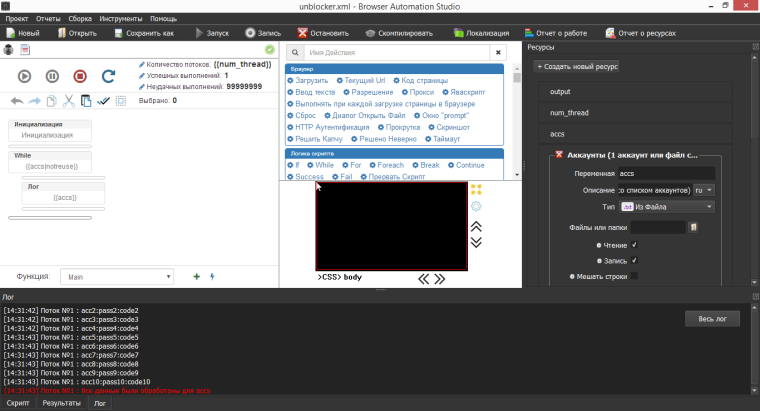This screenshot has height=411, width=760.
Task: Click the red delete icon beside Аккаунты
Action: point(558,155)
